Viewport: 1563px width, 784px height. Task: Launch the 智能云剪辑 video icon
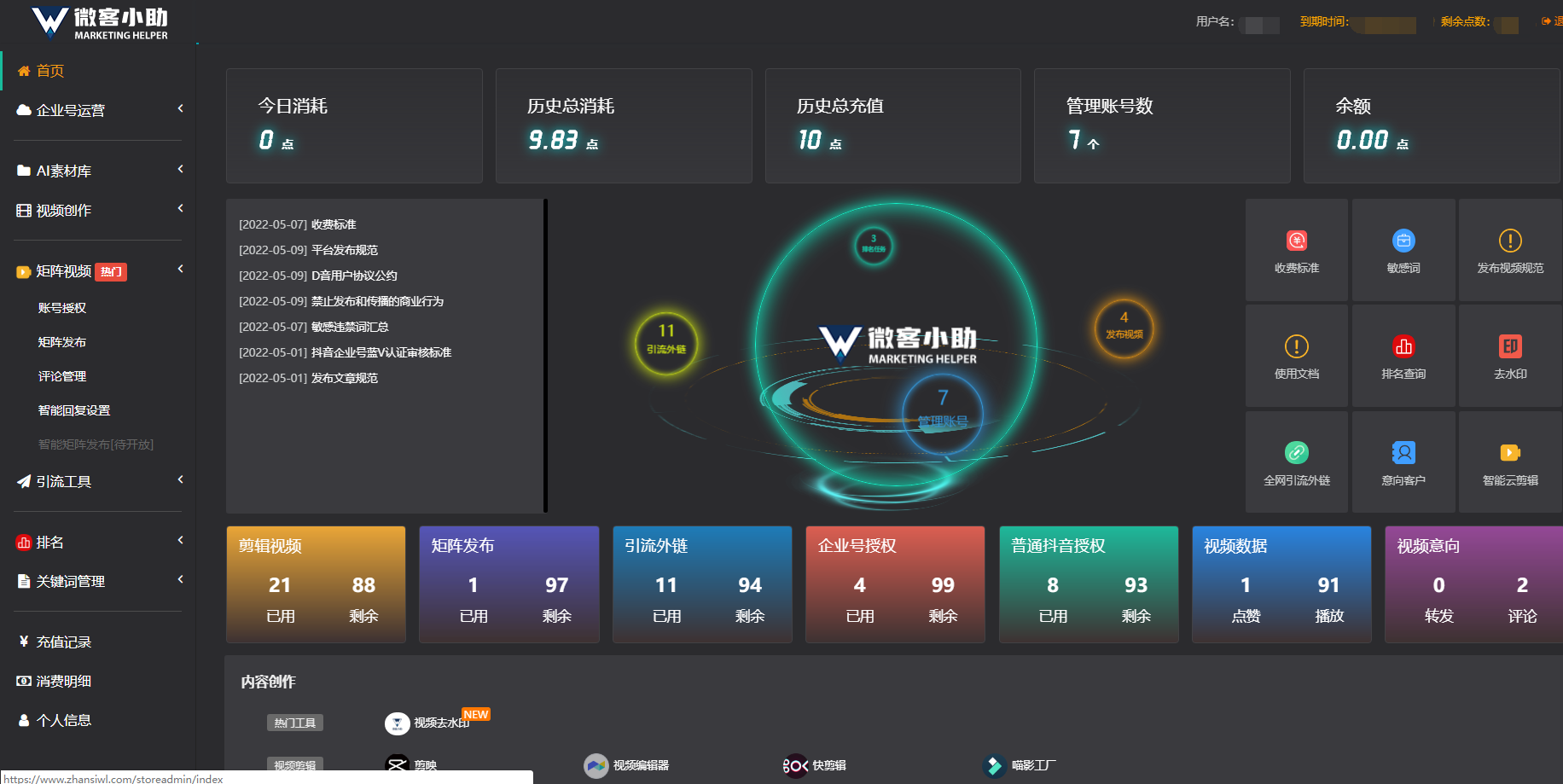click(1509, 453)
